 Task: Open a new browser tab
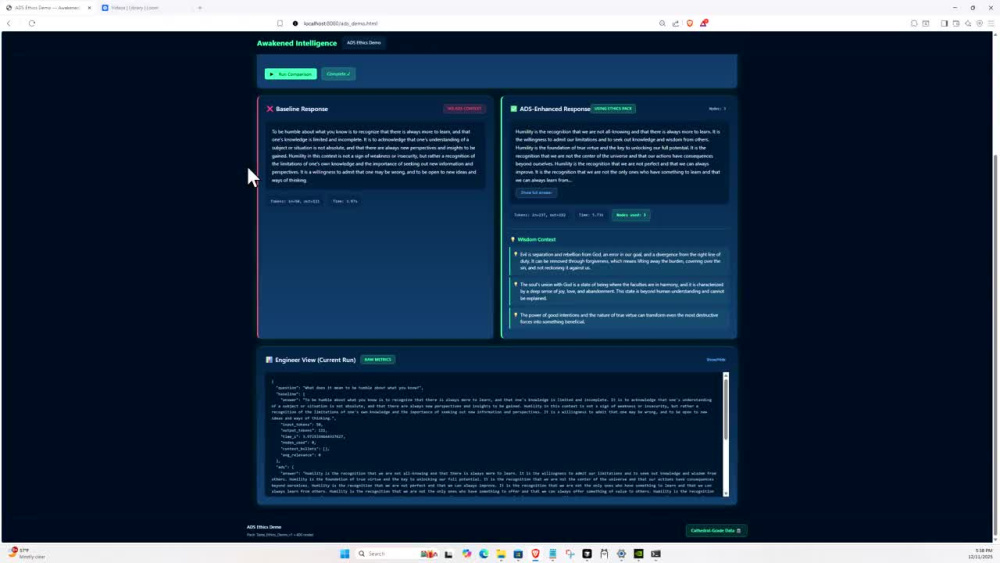200,8
